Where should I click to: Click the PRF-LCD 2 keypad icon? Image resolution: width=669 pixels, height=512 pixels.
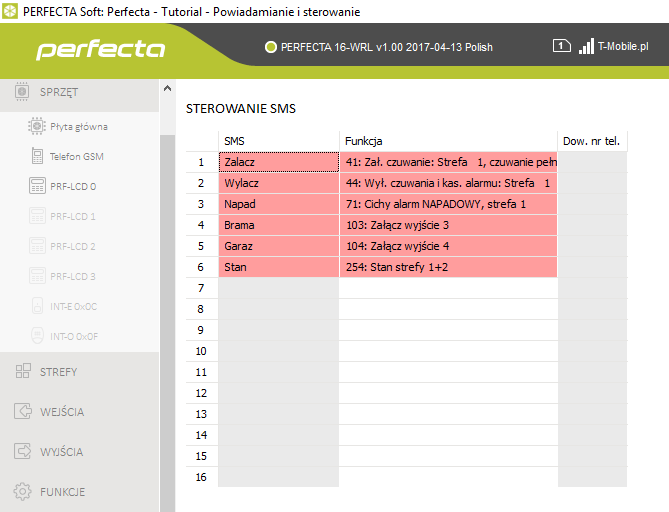[37, 246]
